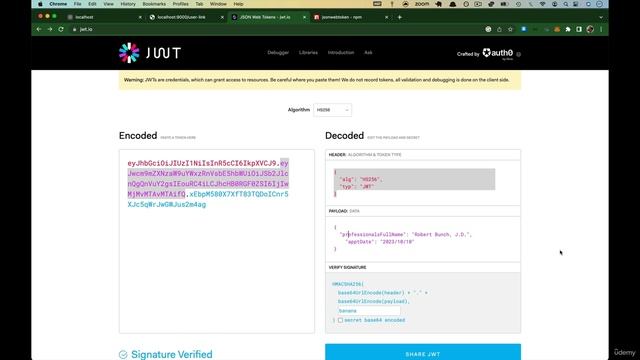Click the secret input field with banana
This screenshot has width=640, height=360.
click(x=369, y=311)
